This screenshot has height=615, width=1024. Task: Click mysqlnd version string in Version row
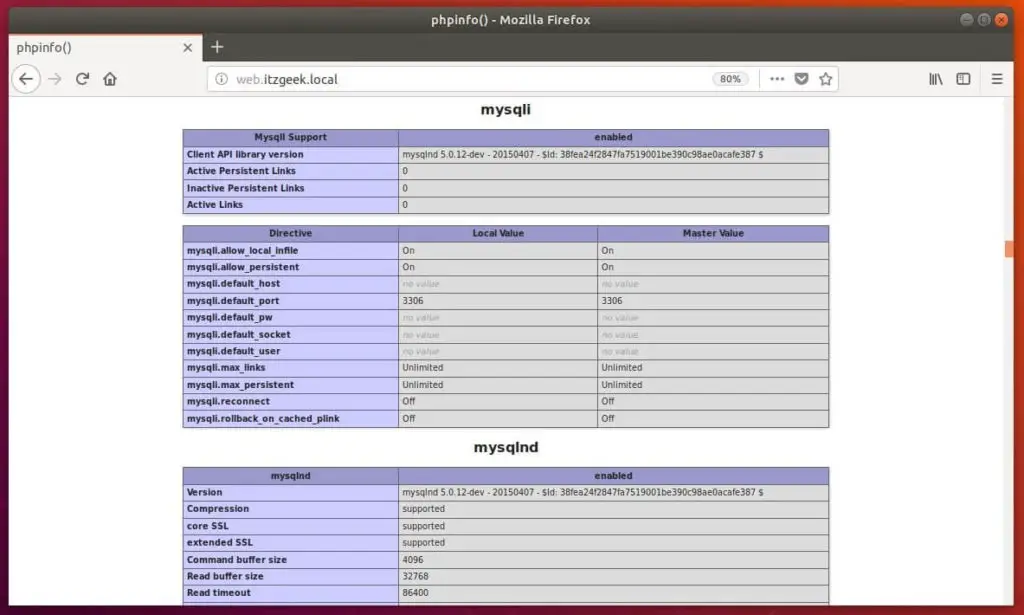583,492
